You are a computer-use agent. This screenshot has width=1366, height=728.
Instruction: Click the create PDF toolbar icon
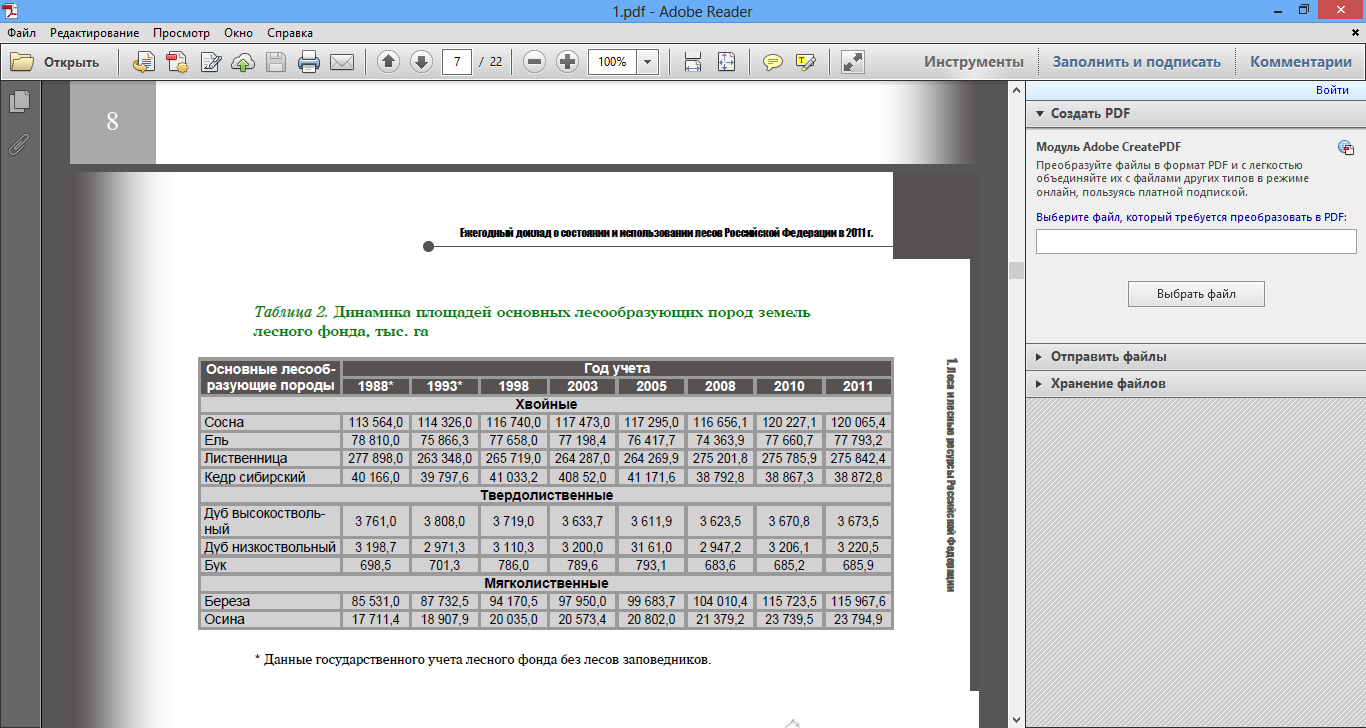[178, 62]
